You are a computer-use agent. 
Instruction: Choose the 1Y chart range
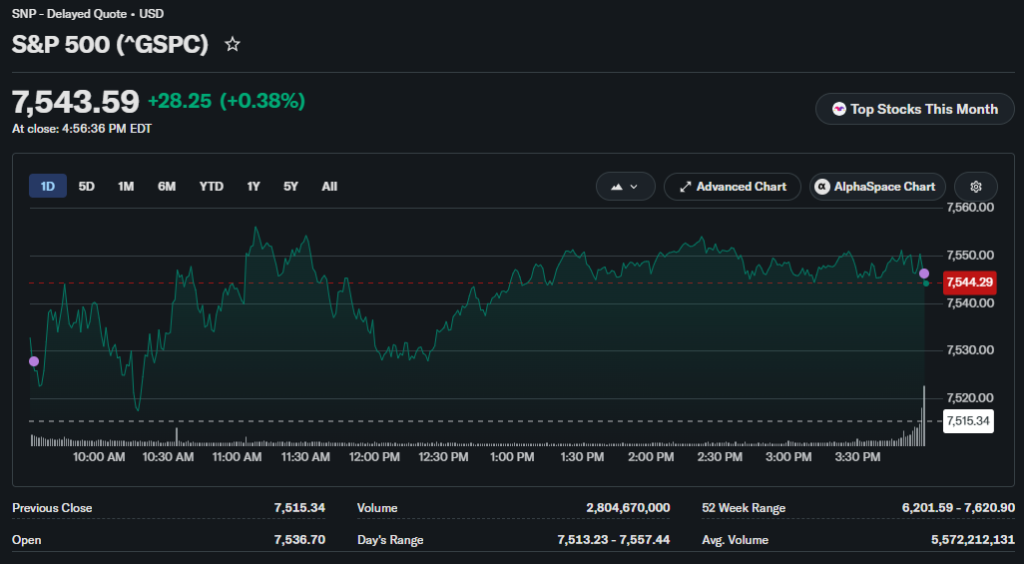(253, 186)
